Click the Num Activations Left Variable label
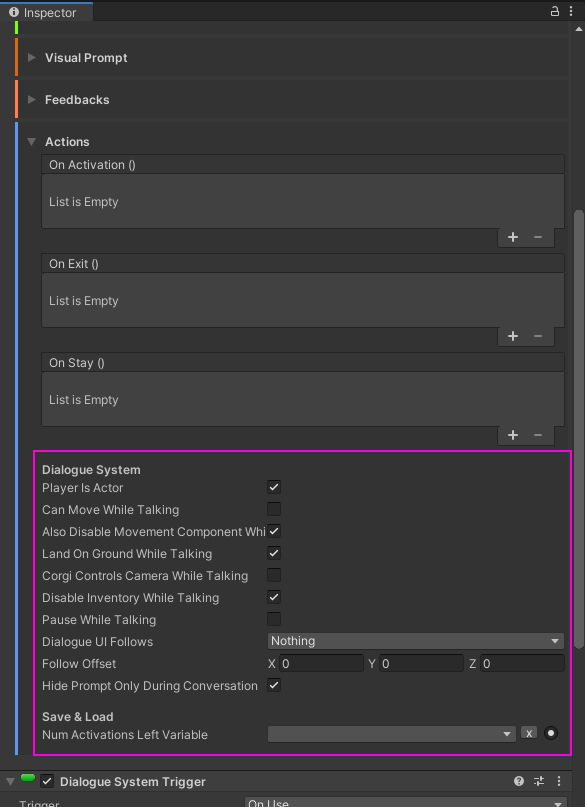The image size is (585, 807). (x=125, y=734)
